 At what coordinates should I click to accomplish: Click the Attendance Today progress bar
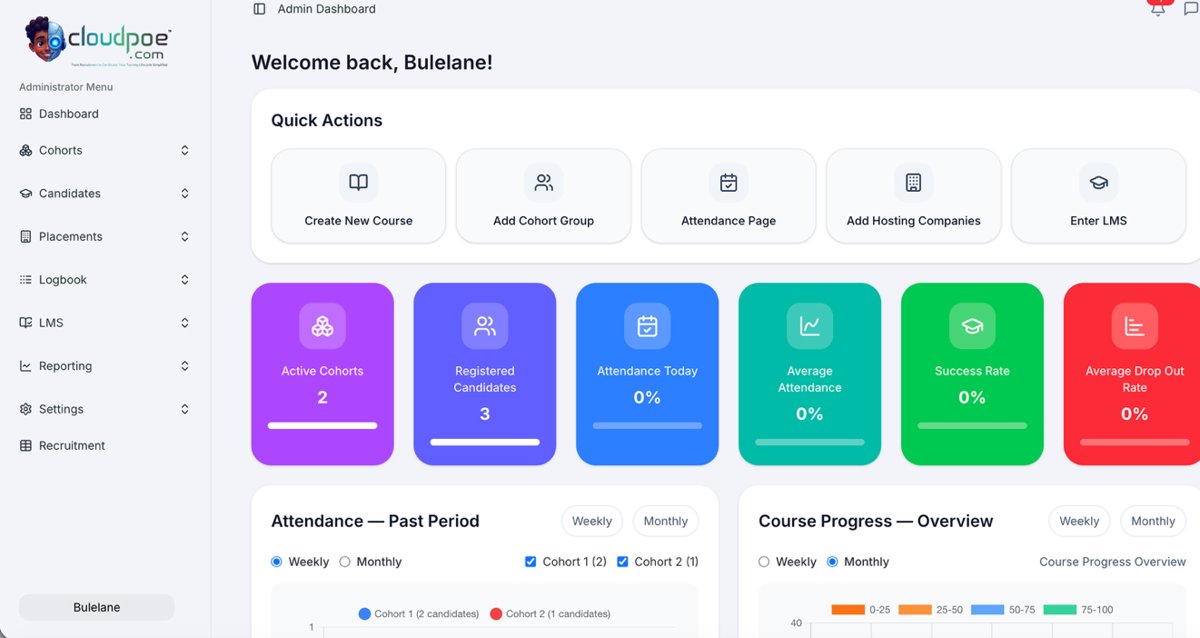pyautogui.click(x=647, y=425)
